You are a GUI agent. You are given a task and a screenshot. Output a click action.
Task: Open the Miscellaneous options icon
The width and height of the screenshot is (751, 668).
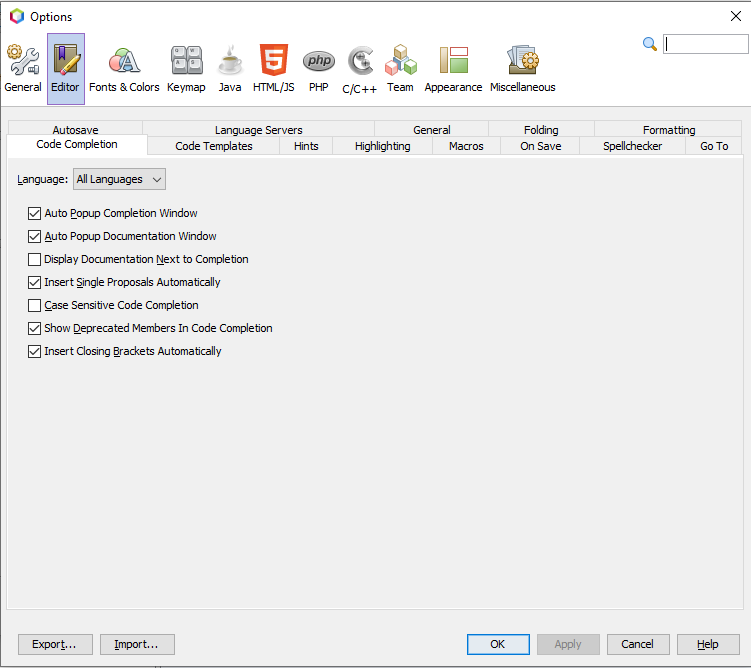pos(522,62)
